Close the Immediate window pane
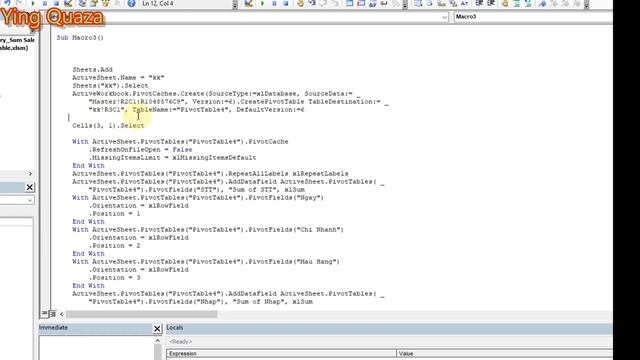 [157, 328]
